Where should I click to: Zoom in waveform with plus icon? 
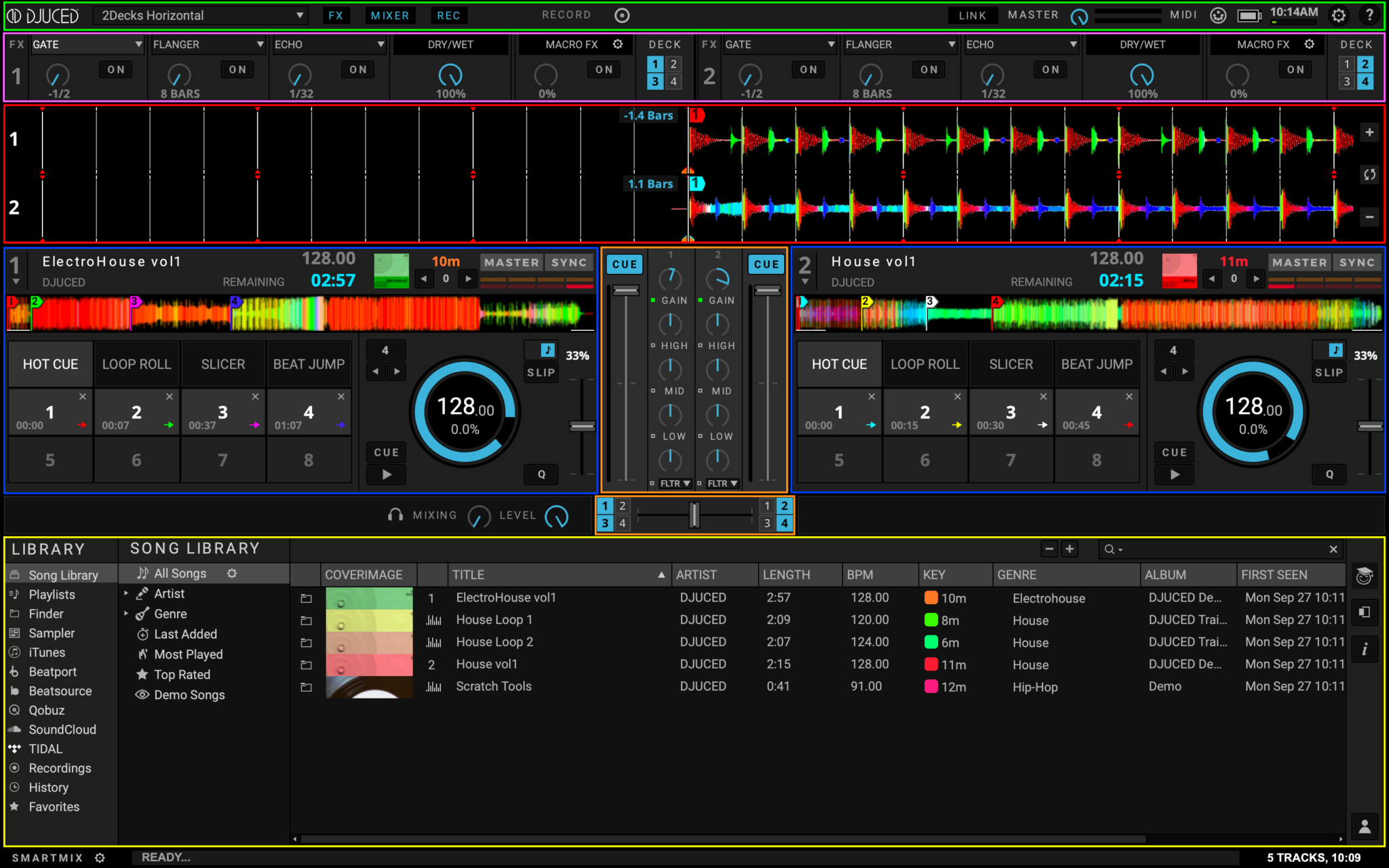click(x=1369, y=132)
